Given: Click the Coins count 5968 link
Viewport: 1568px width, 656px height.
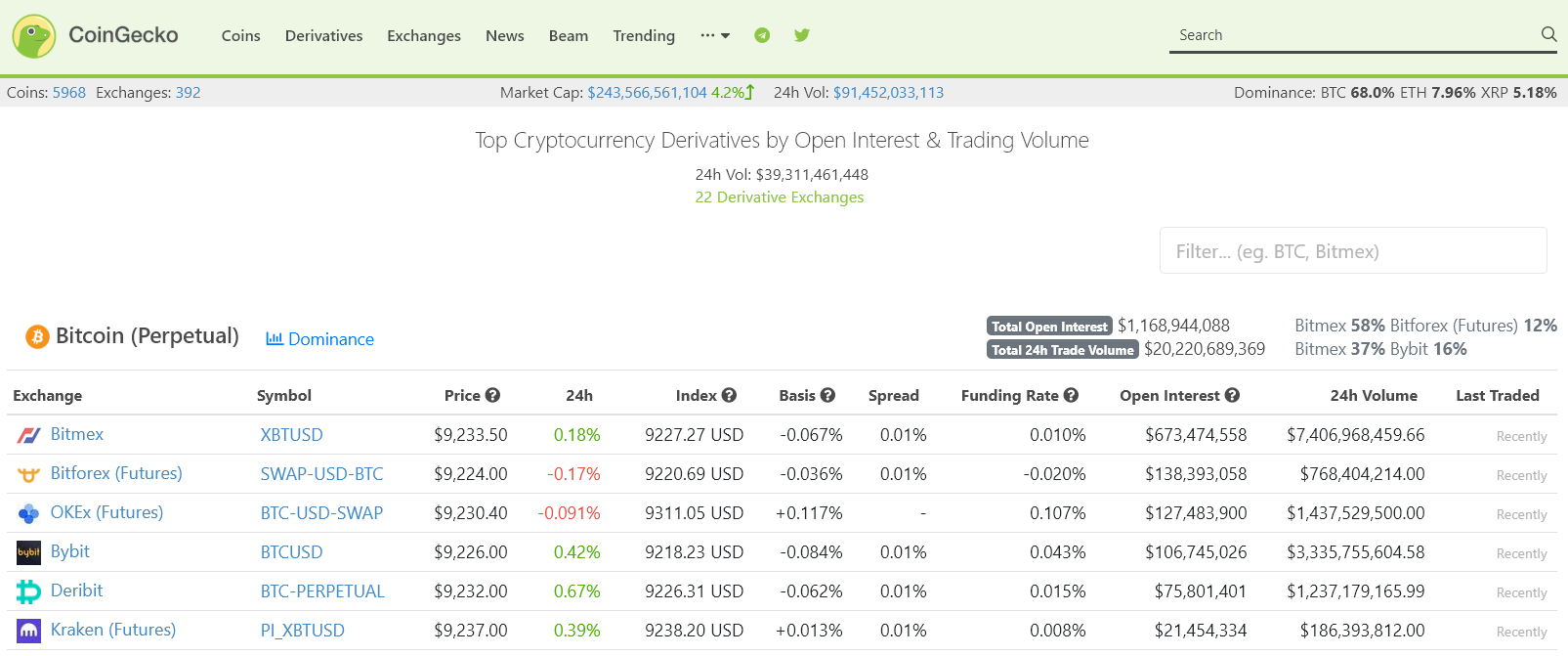Looking at the screenshot, I should (x=69, y=93).
